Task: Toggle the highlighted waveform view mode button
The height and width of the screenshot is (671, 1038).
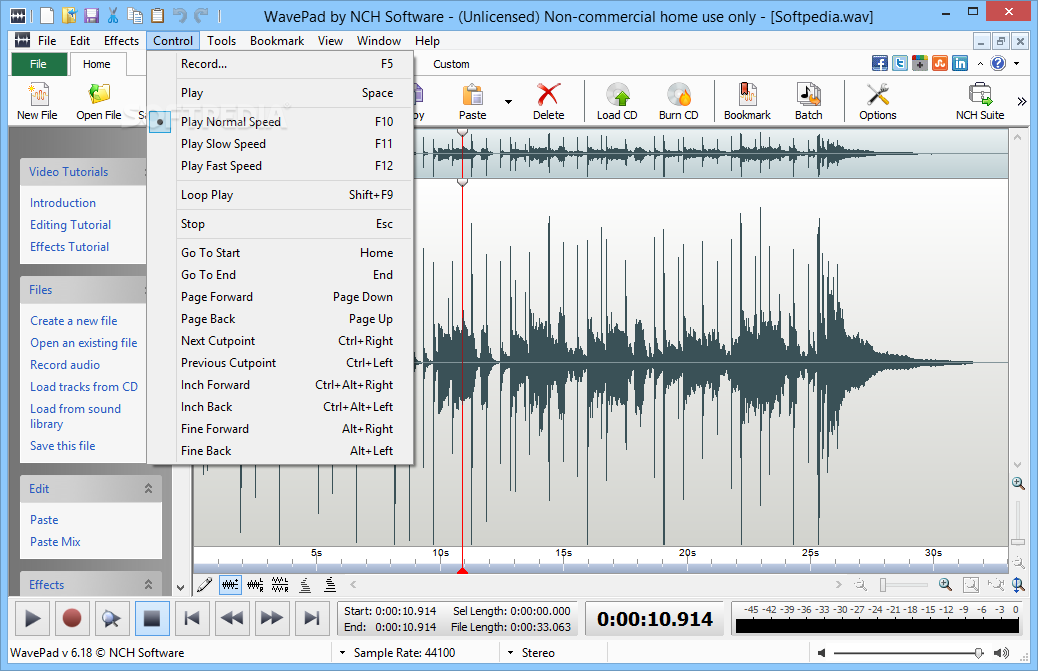Action: 230,584
